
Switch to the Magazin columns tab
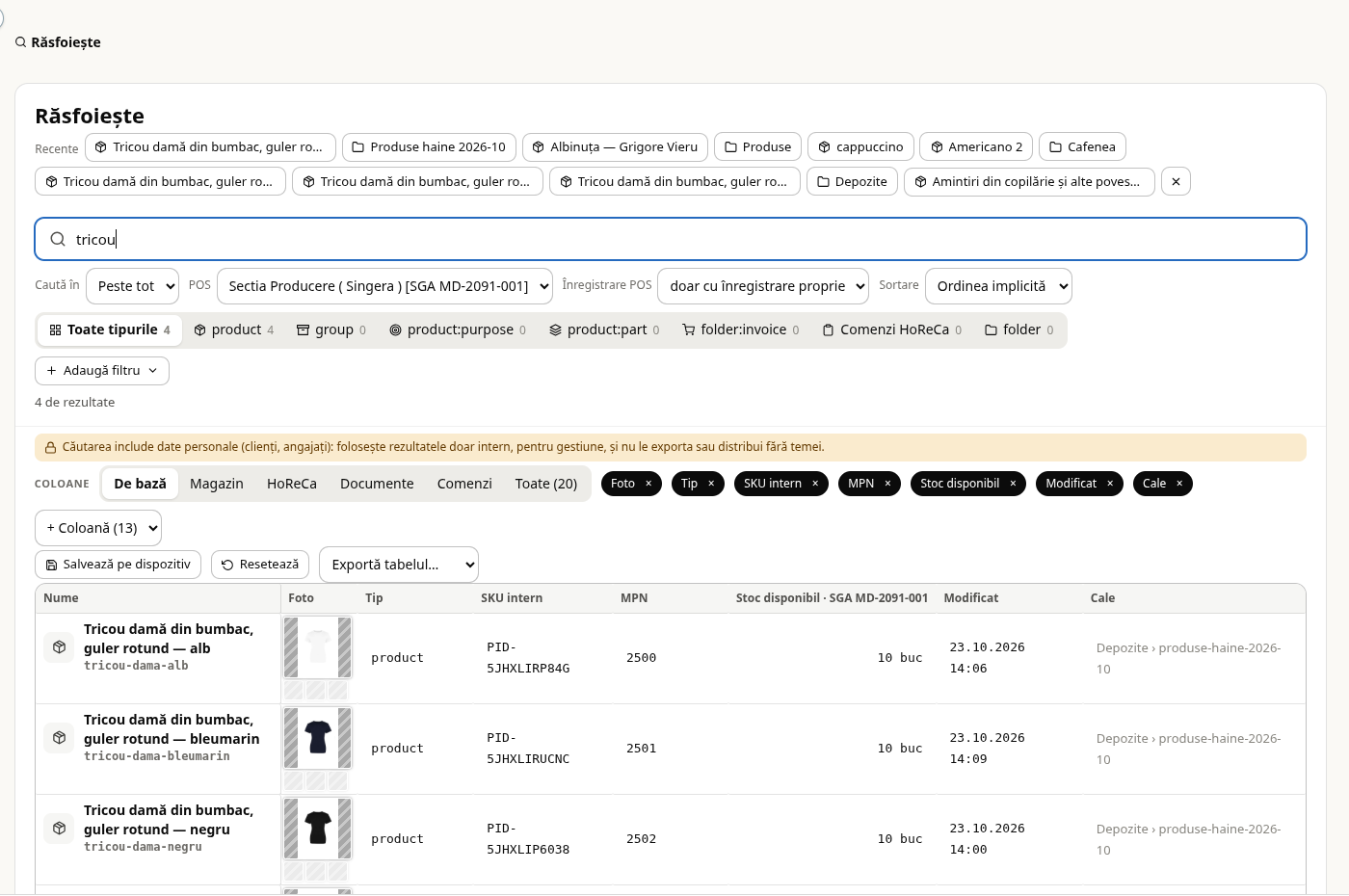[x=217, y=484]
